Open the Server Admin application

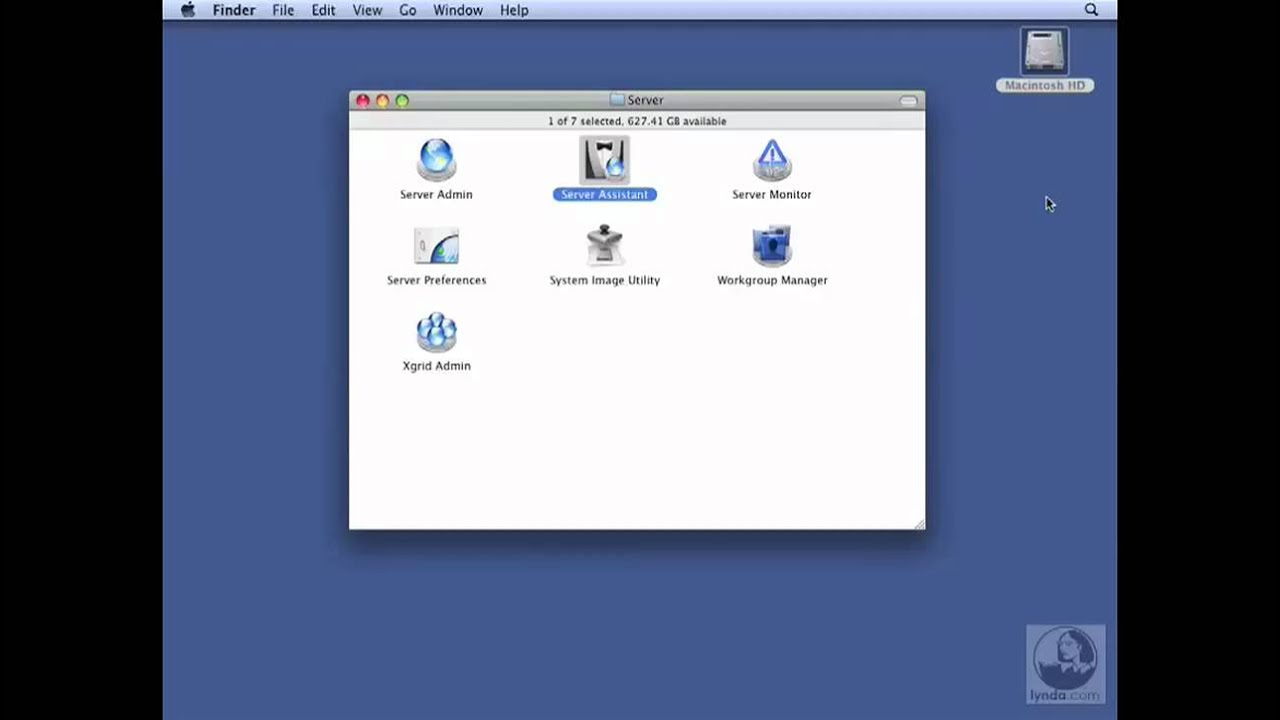pyautogui.click(x=436, y=160)
